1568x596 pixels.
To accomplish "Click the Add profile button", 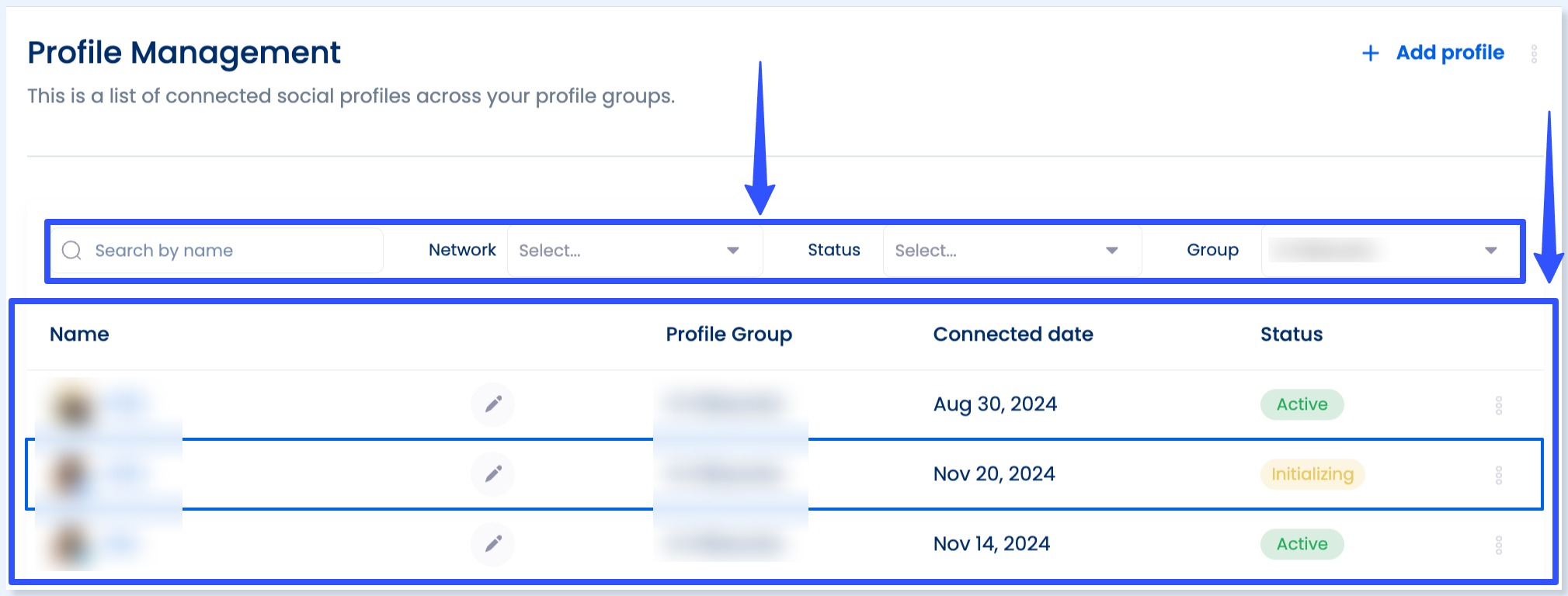I will pyautogui.click(x=1434, y=53).
